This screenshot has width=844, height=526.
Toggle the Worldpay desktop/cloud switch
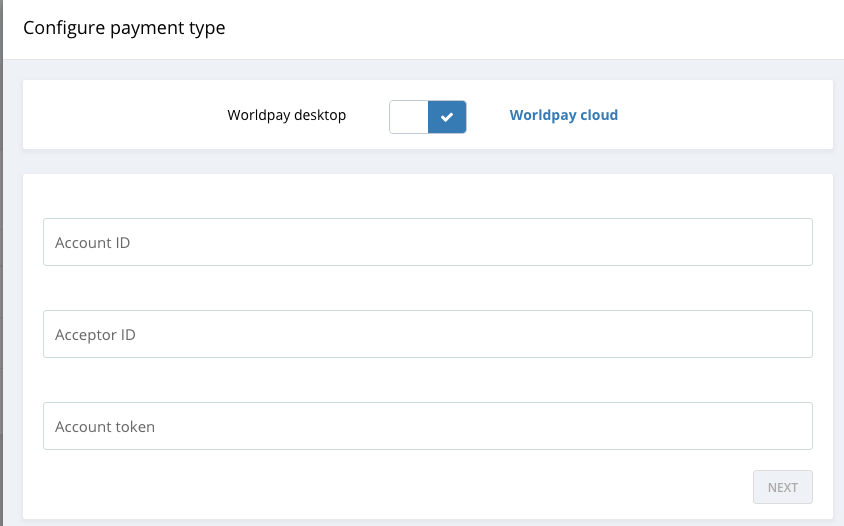(427, 117)
